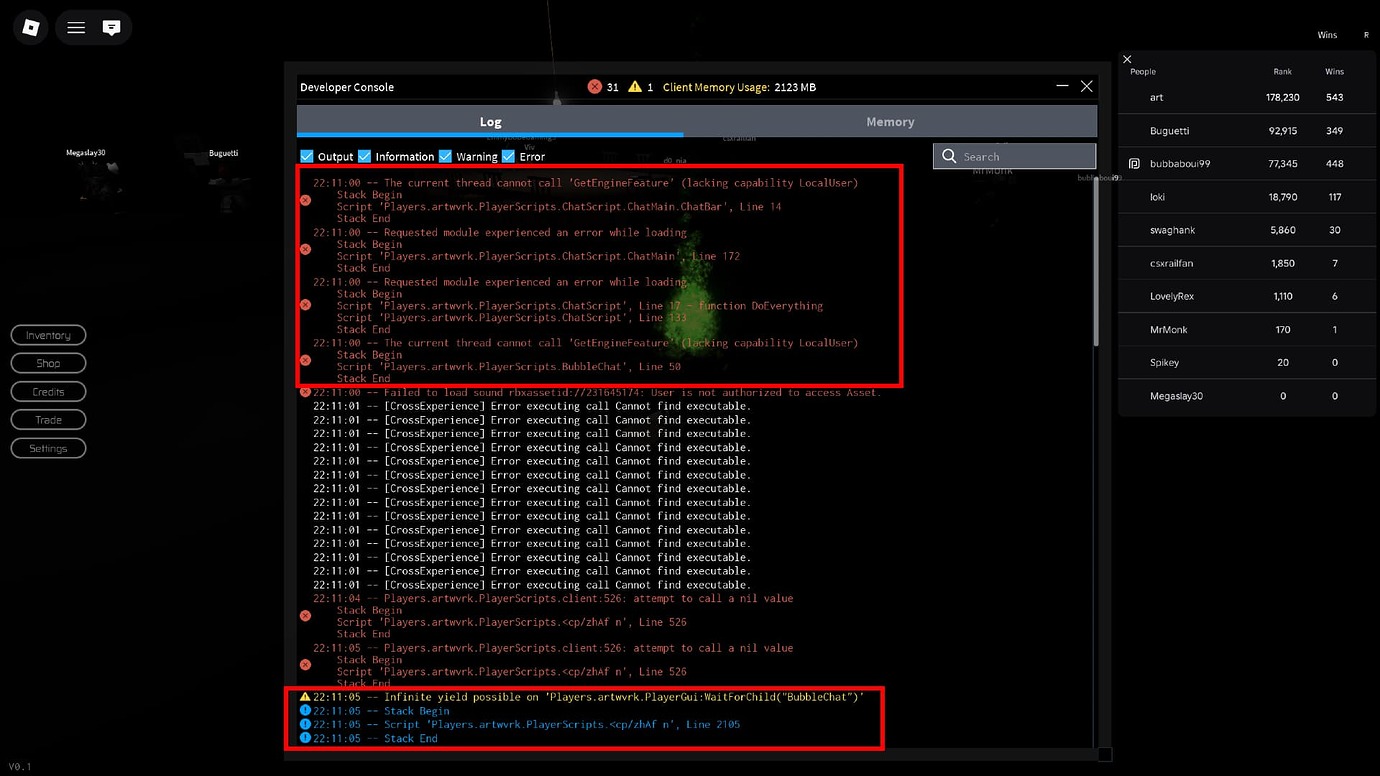Click the ChatMain Line 172 stack line

tap(538, 256)
